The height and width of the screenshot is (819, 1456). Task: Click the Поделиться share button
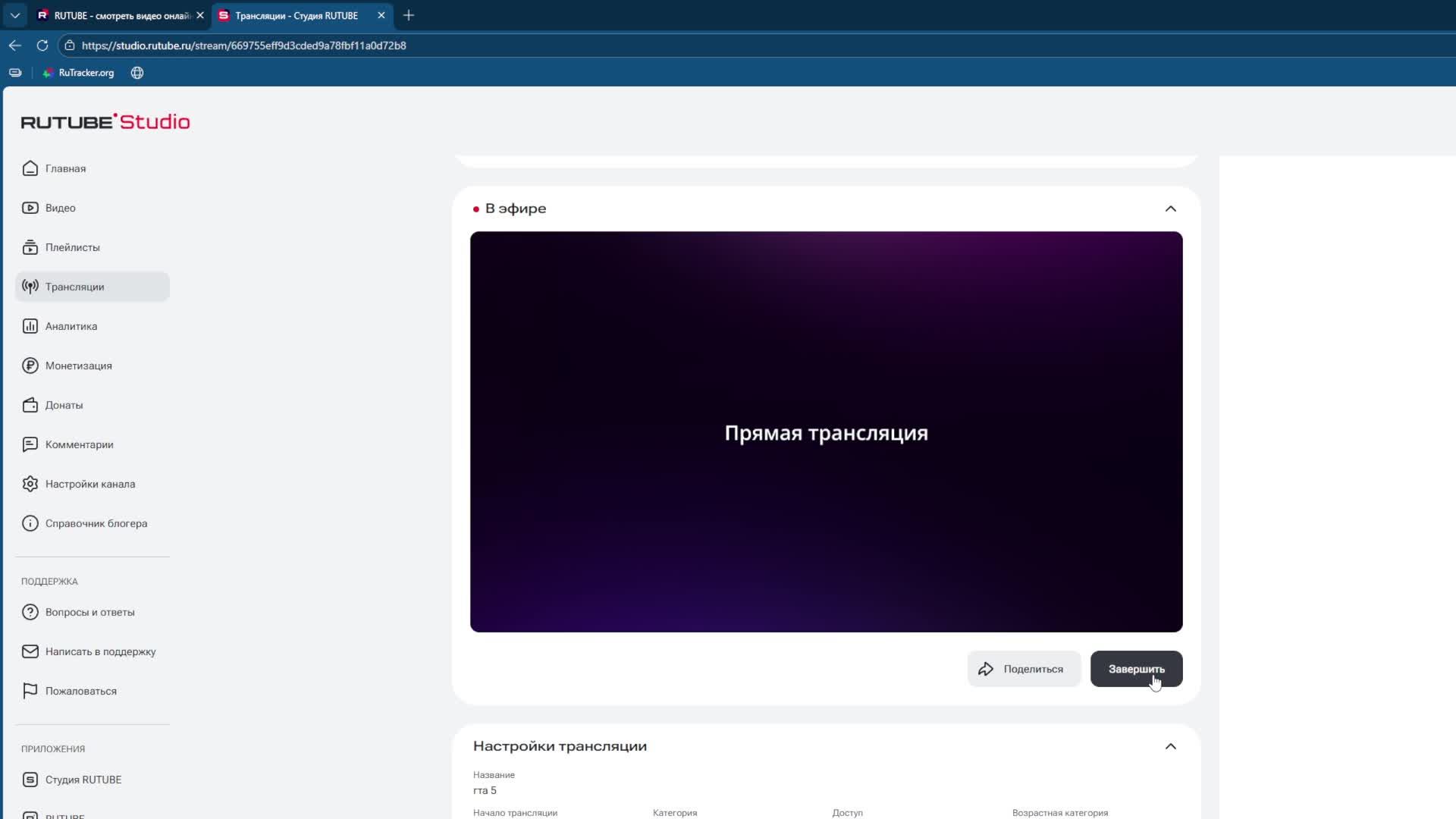1023,669
